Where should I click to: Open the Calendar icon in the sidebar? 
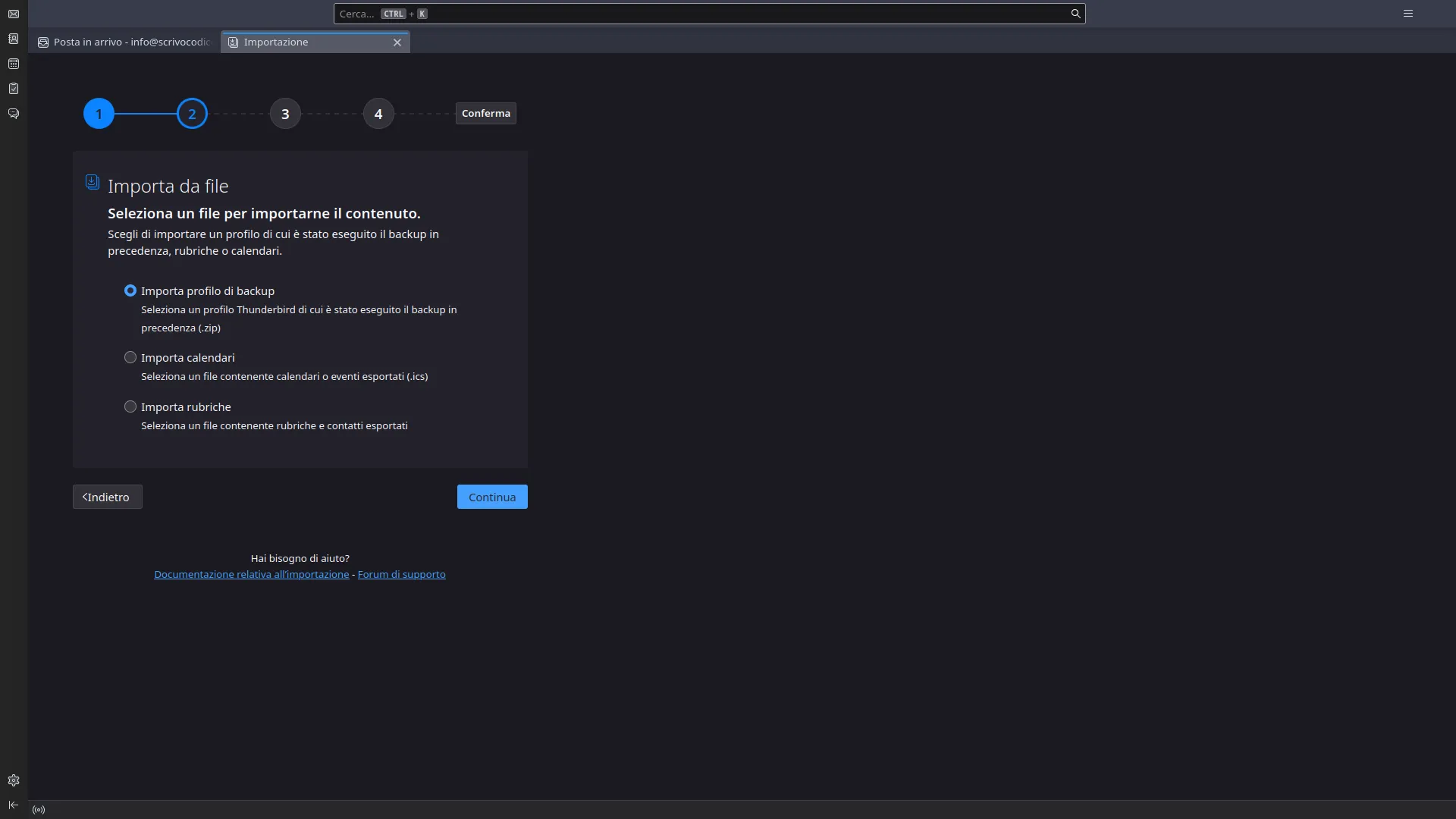point(14,64)
